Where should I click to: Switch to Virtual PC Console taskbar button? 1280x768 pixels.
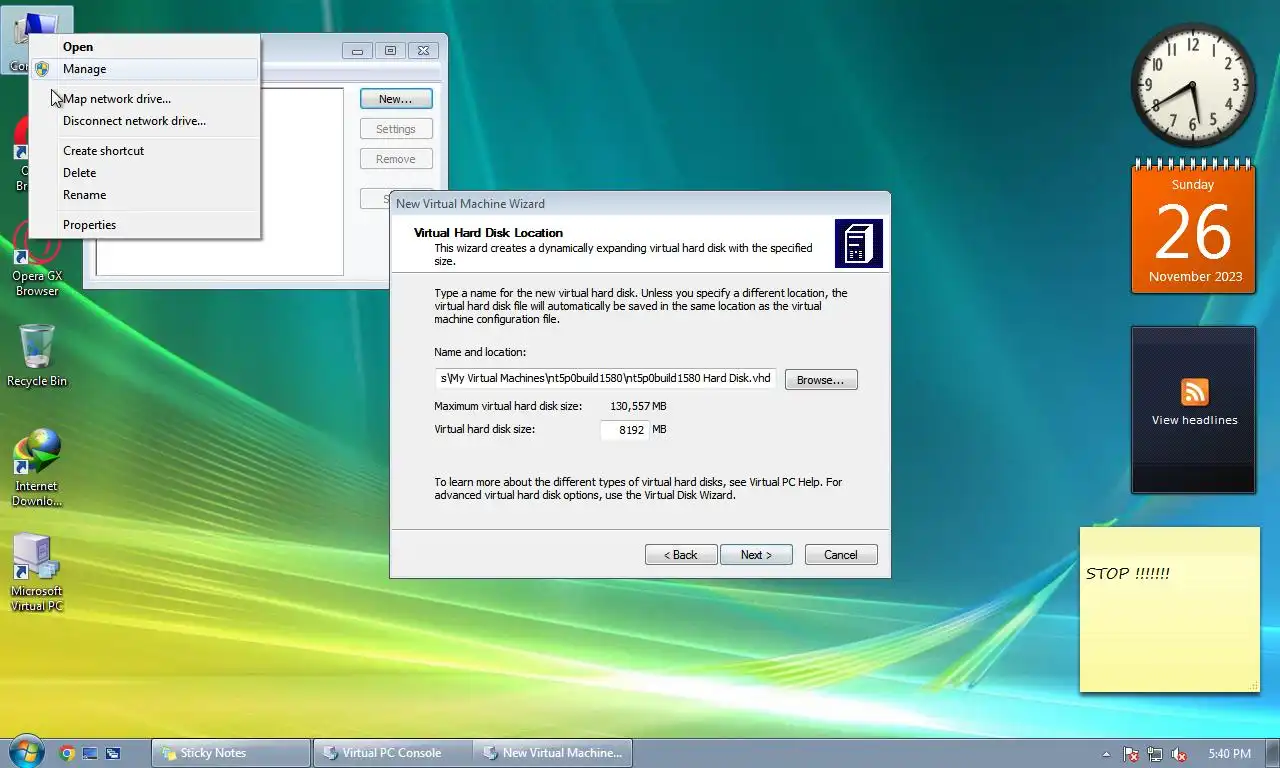point(391,753)
